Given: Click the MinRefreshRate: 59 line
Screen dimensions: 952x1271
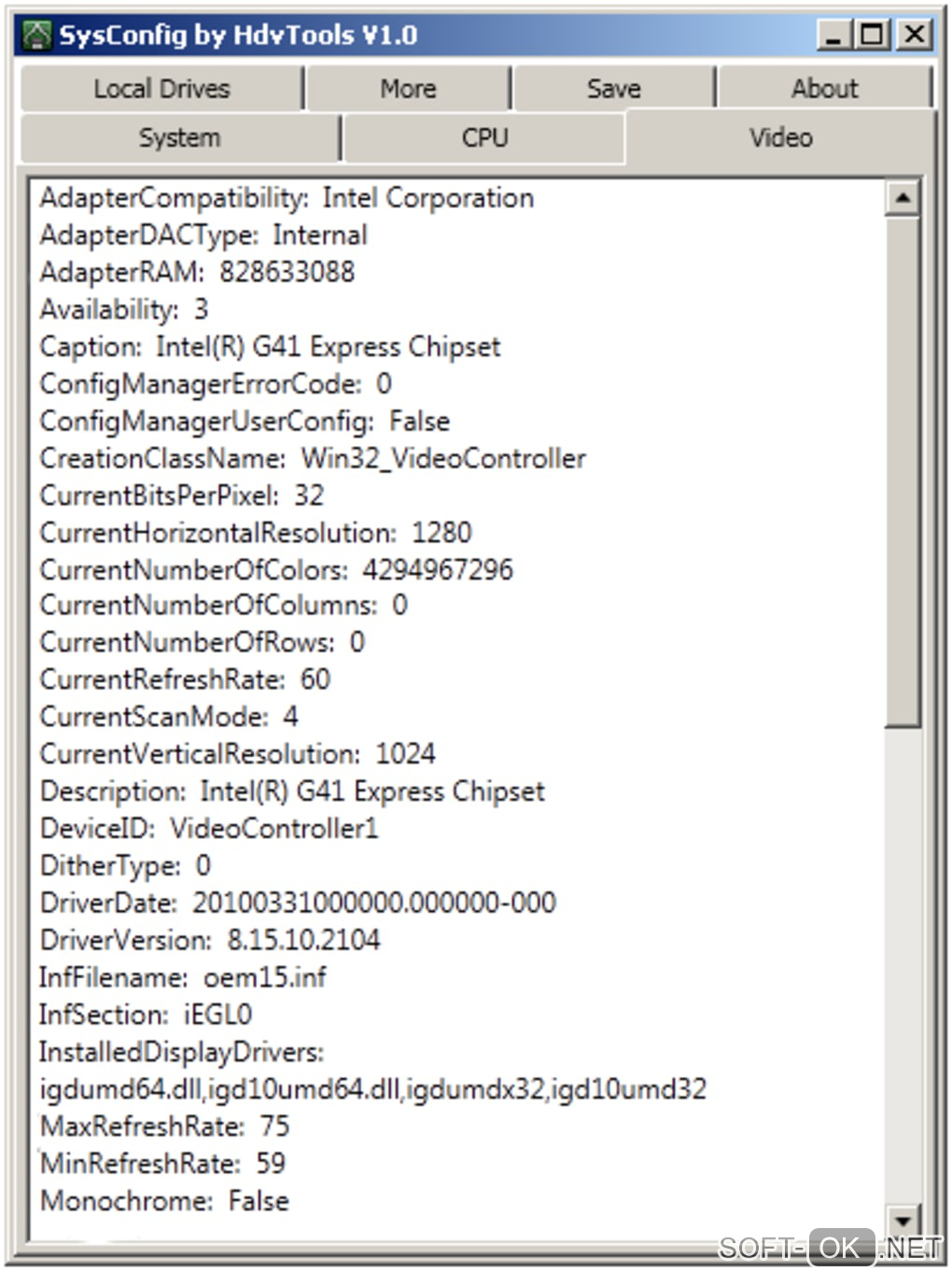Looking at the screenshot, I should pyautogui.click(x=163, y=1165).
